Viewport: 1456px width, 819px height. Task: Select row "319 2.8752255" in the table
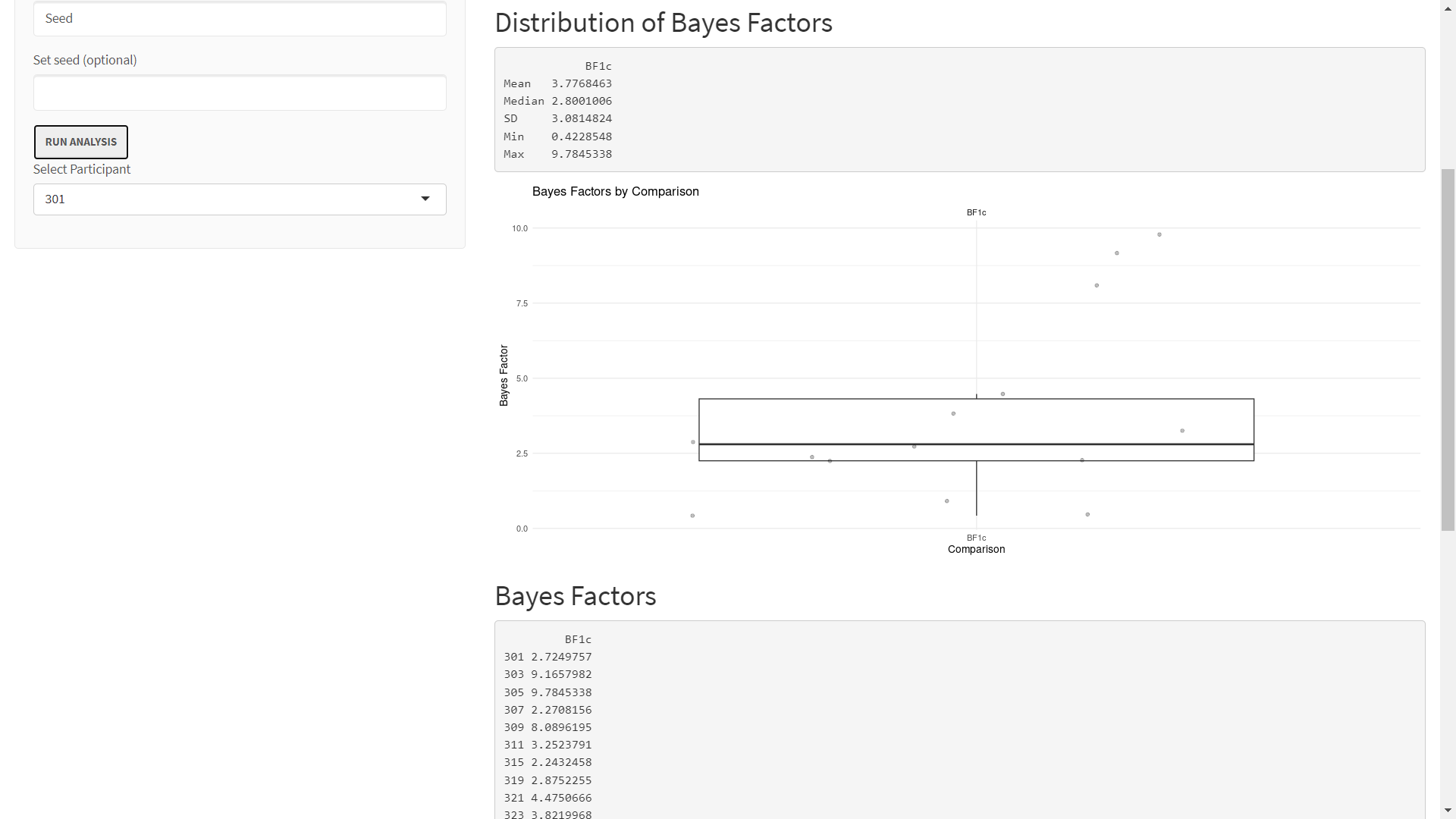(x=548, y=780)
